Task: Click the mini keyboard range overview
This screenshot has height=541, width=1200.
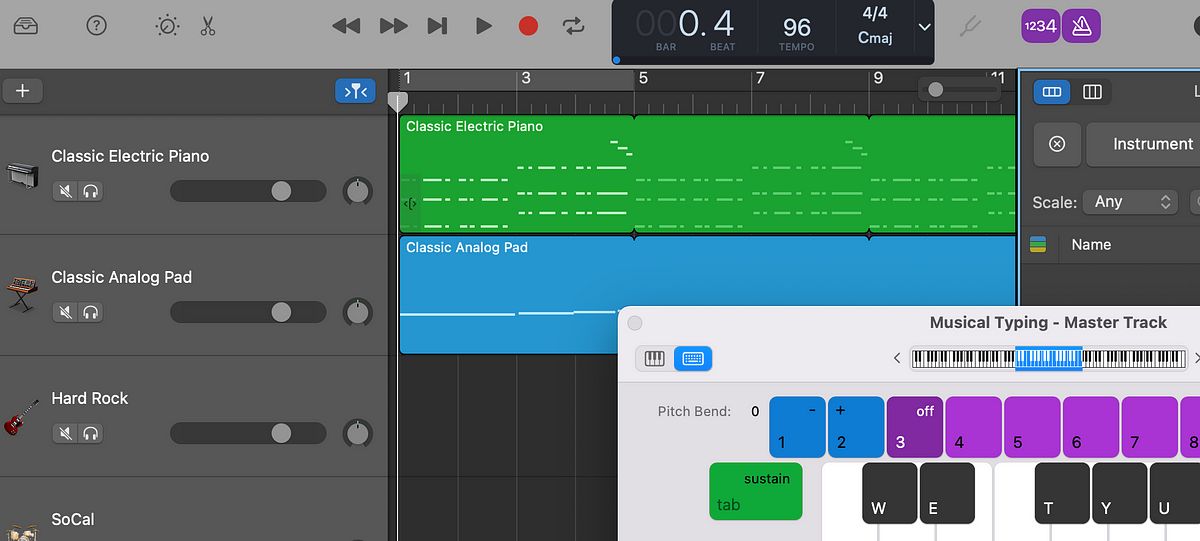Action: (x=1049, y=358)
